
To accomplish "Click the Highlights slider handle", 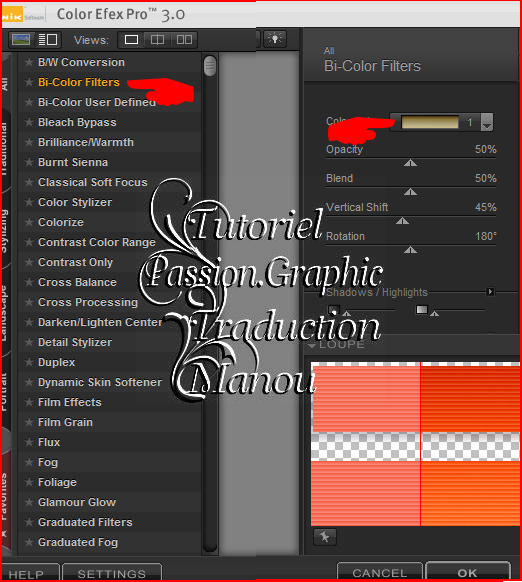I will [434, 314].
